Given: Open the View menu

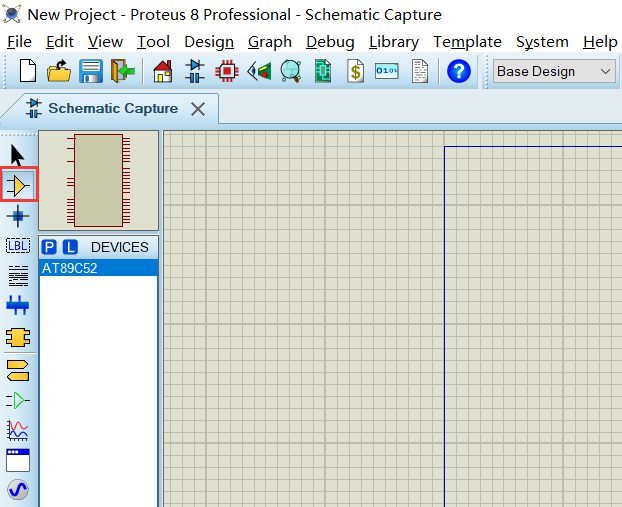Looking at the screenshot, I should point(106,42).
